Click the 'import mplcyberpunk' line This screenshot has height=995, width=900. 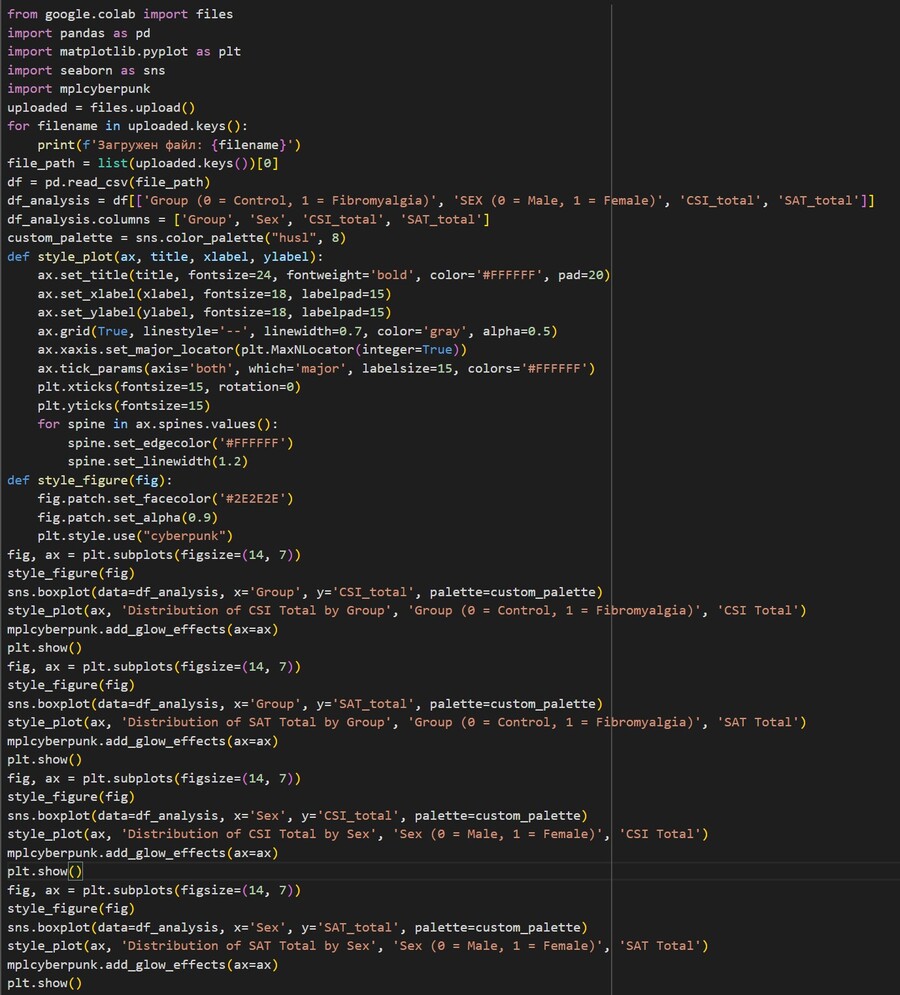[x=79, y=89]
